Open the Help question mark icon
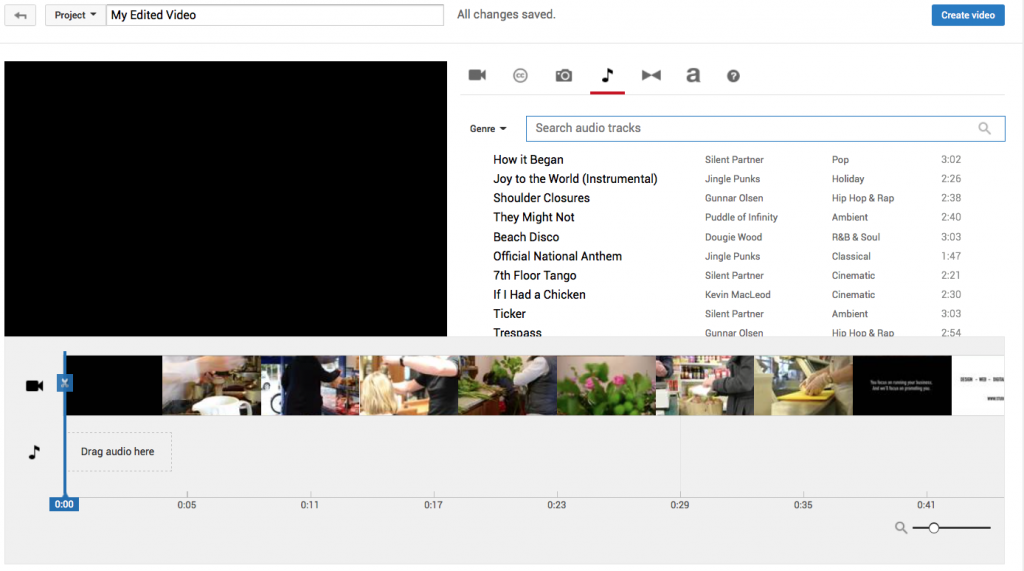The width and height of the screenshot is (1024, 571). (733, 76)
